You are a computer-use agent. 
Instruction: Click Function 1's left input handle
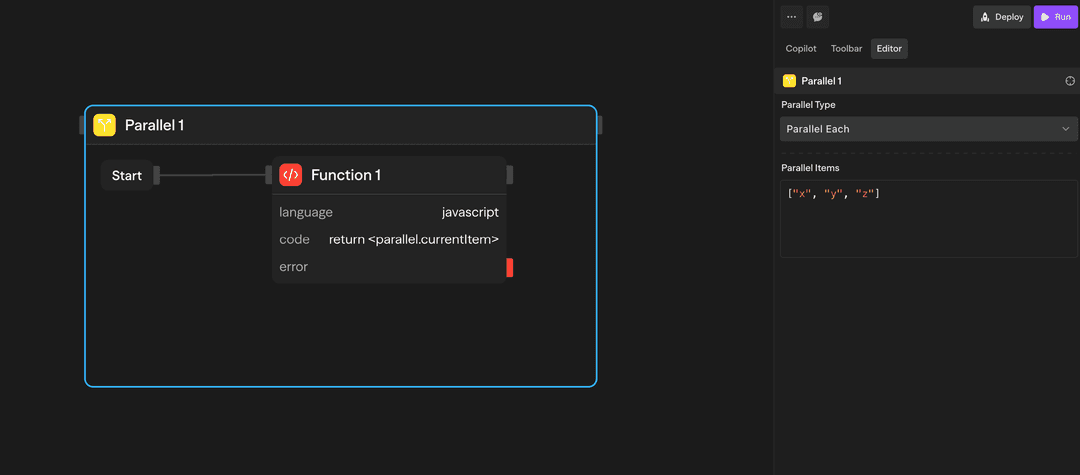tap(269, 175)
